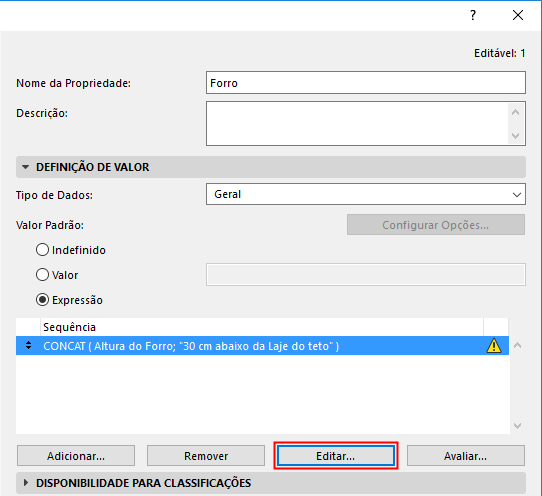The height and width of the screenshot is (496, 542).
Task: Close the property dialog window
Action: [517, 15]
